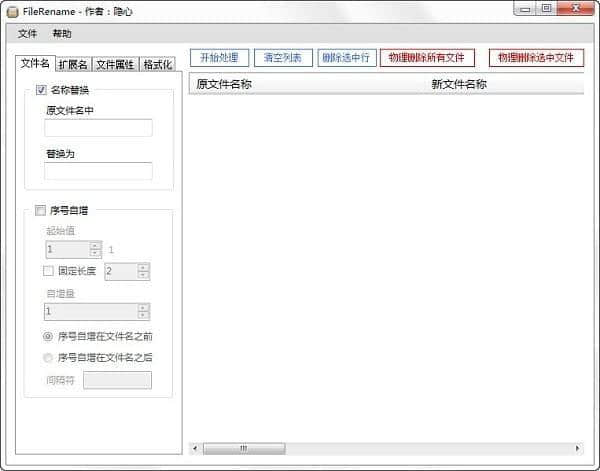Minimize the FileRename window
This screenshot has height=471, width=600.
click(x=525, y=8)
